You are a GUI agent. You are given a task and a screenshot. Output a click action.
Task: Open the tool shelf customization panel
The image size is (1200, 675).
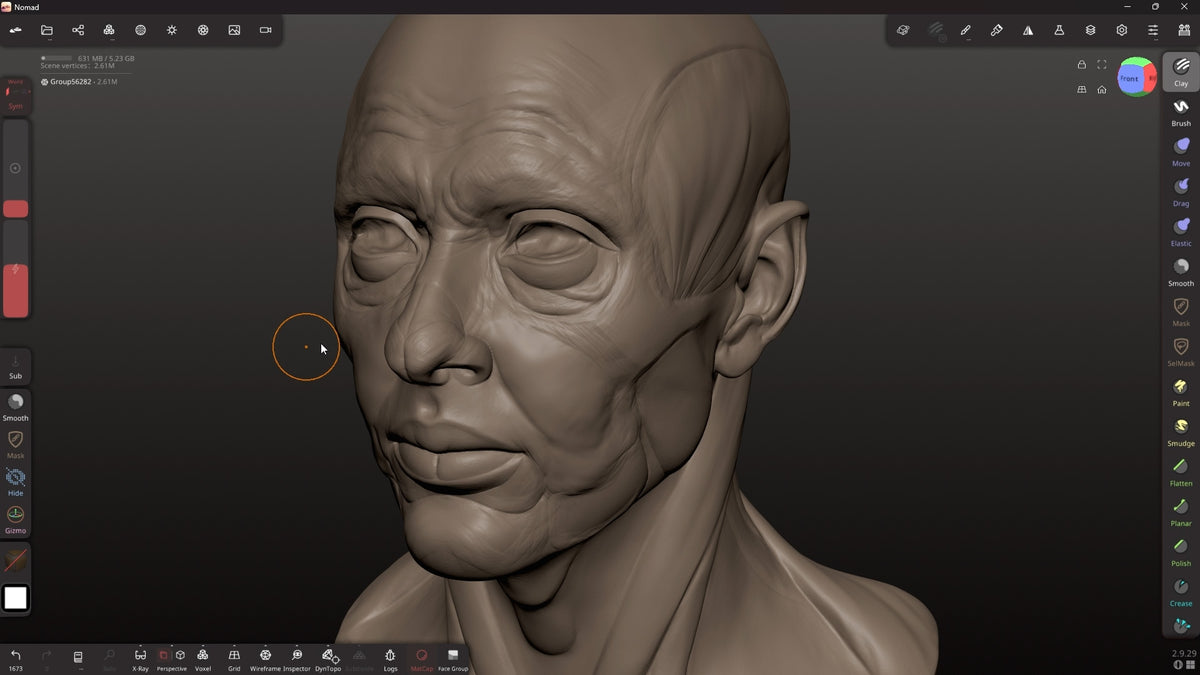tap(1184, 30)
